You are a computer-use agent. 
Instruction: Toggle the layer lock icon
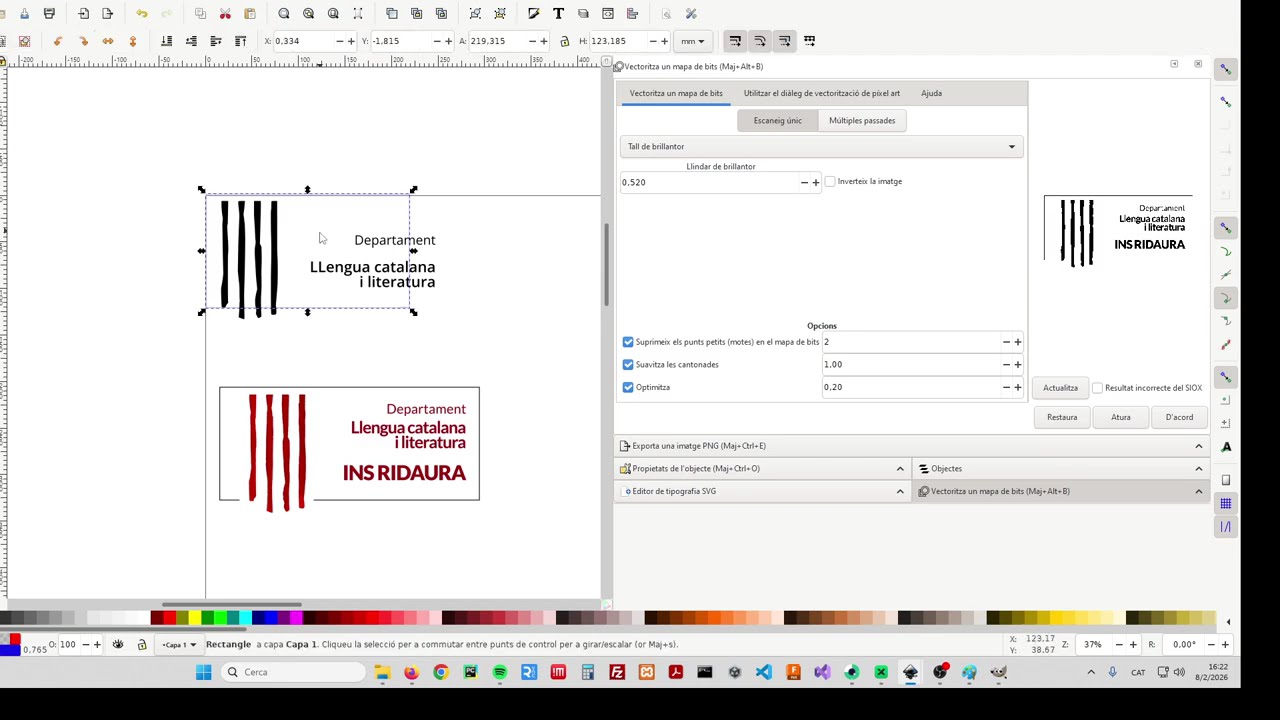[x=142, y=645]
